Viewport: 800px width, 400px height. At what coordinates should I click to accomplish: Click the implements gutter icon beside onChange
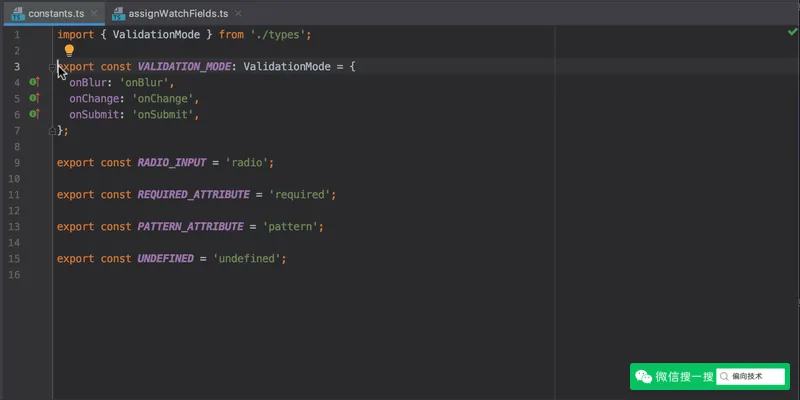point(34,98)
